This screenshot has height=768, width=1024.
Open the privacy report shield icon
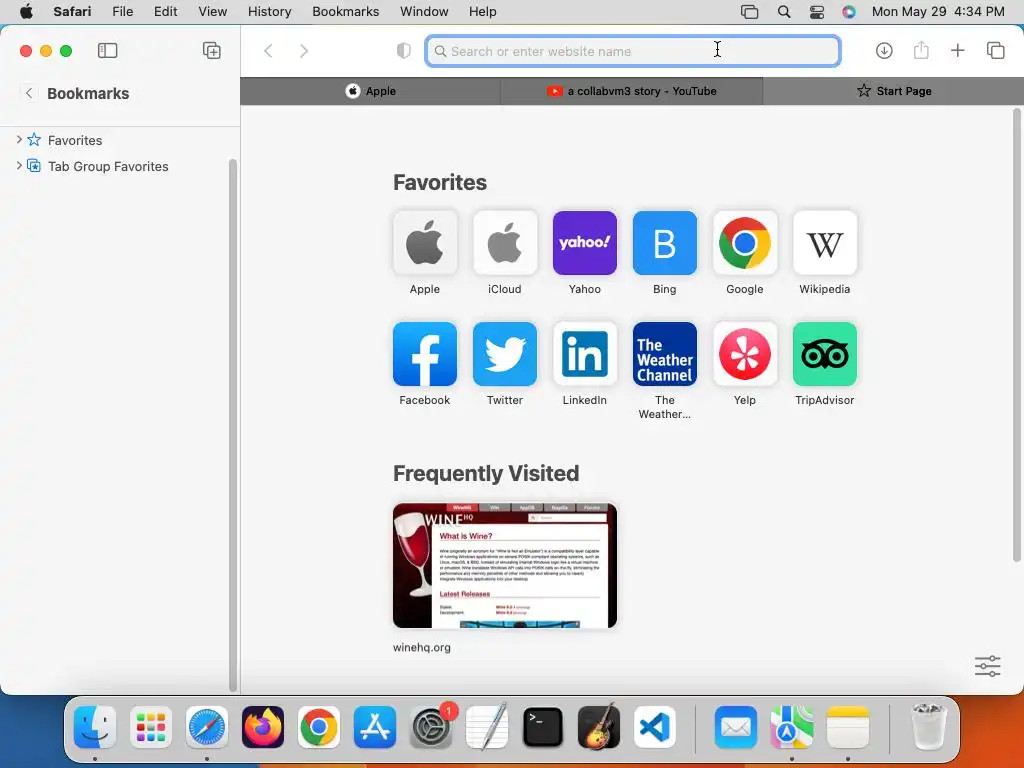404,51
